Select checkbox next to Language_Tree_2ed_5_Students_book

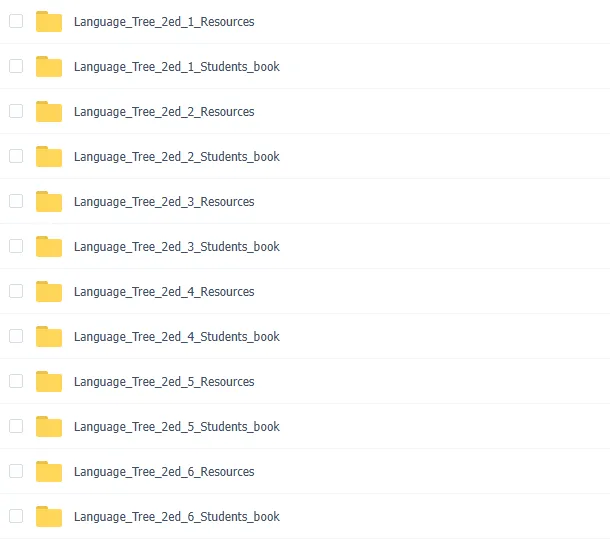[16, 426]
